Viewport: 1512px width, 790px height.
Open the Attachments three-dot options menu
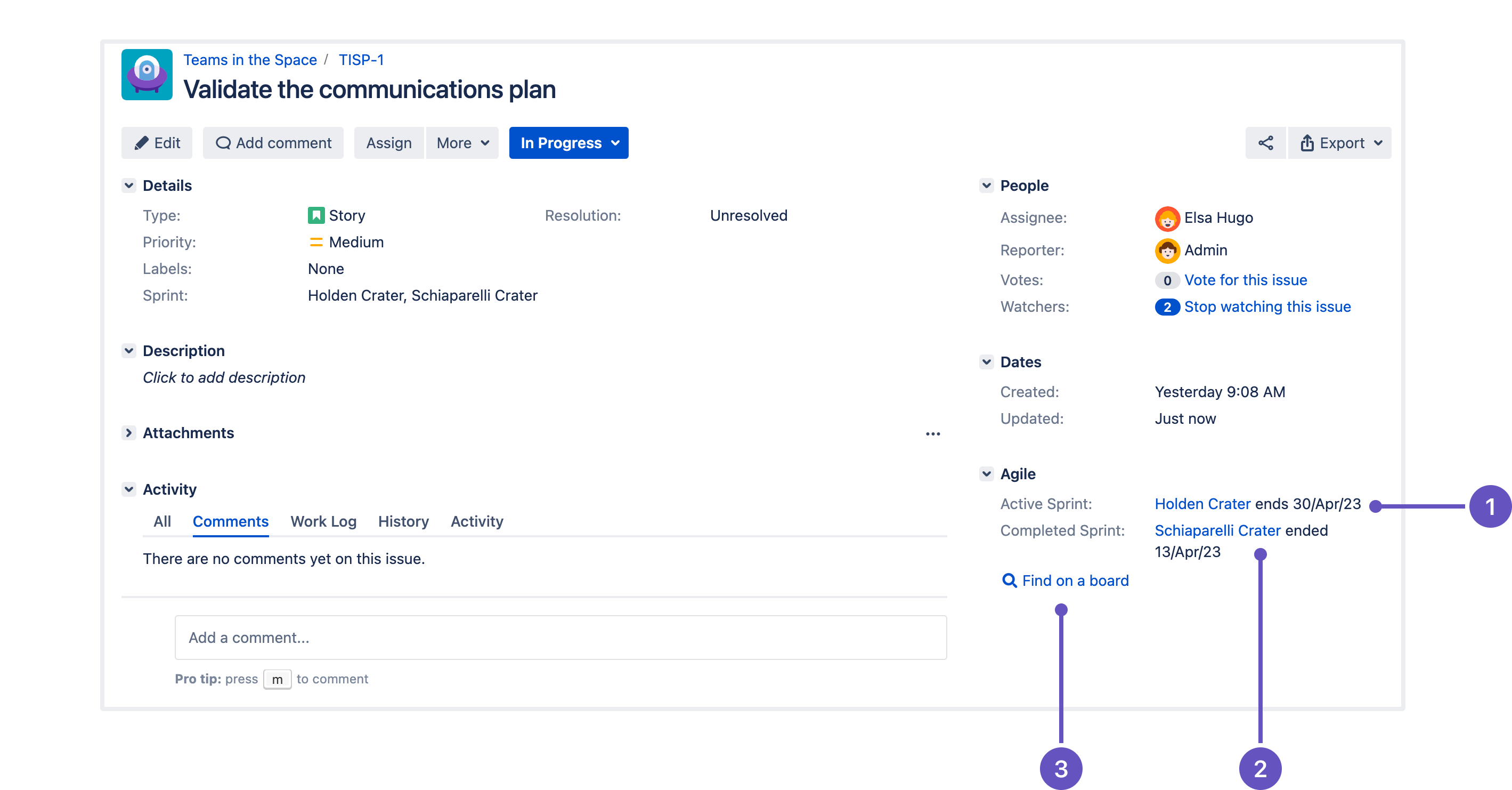pyautogui.click(x=932, y=434)
